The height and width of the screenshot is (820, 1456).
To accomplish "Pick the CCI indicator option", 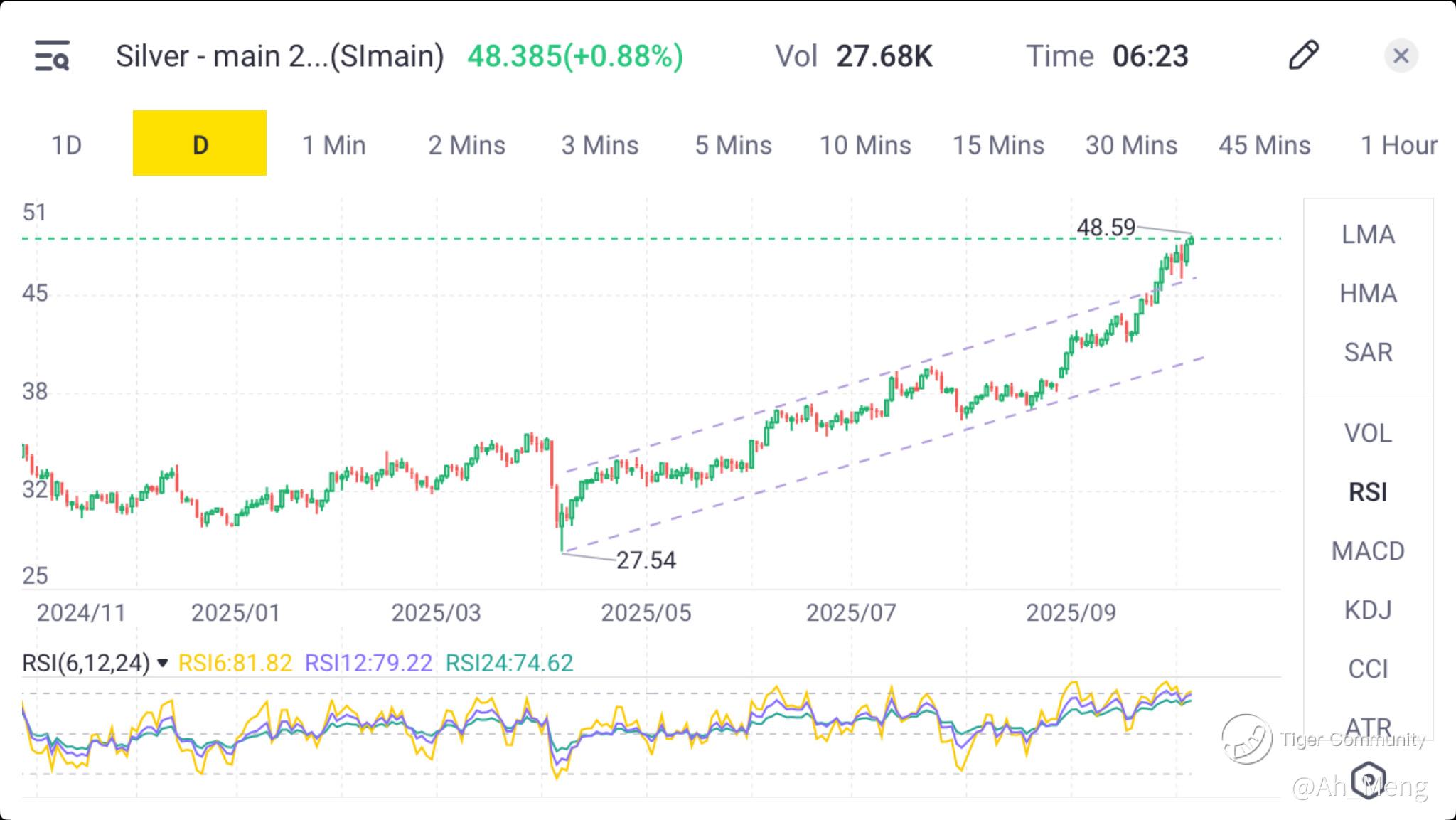I will point(1367,669).
